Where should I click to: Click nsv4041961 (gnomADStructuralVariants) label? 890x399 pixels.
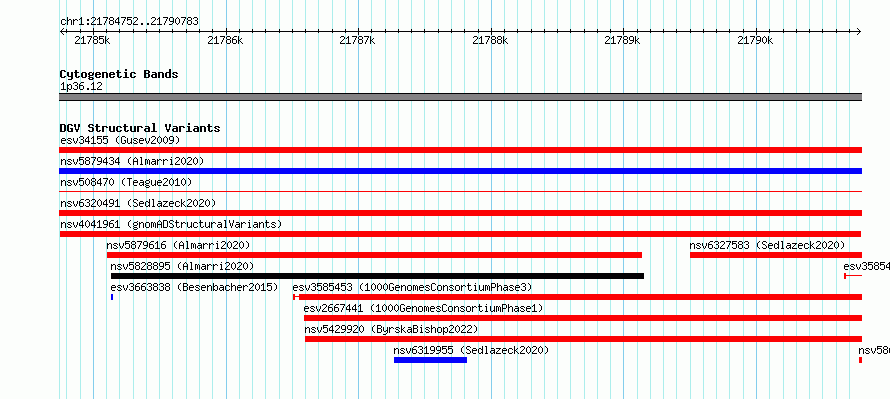(x=171, y=224)
